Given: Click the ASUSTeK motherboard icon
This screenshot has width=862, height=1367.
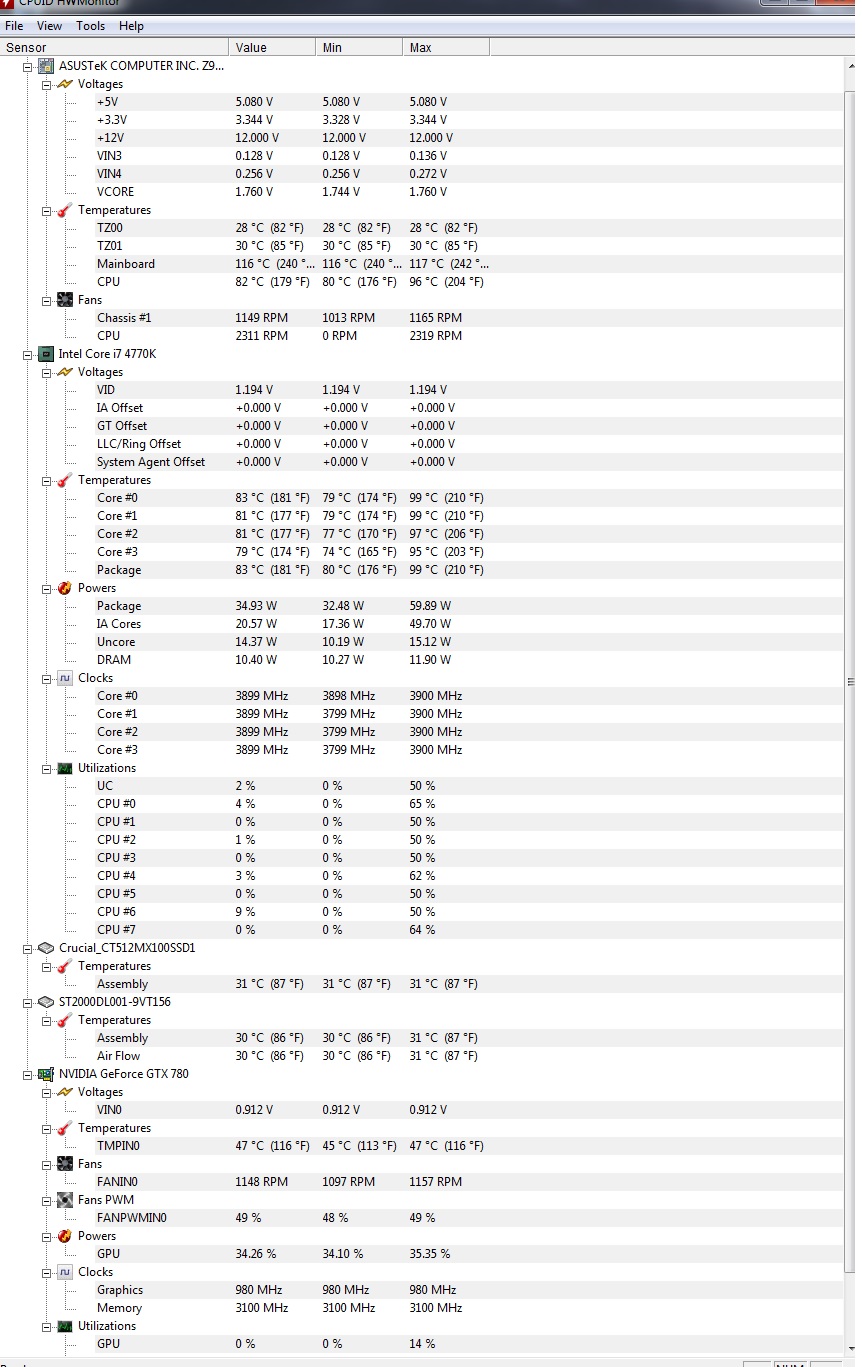Looking at the screenshot, I should [x=46, y=66].
